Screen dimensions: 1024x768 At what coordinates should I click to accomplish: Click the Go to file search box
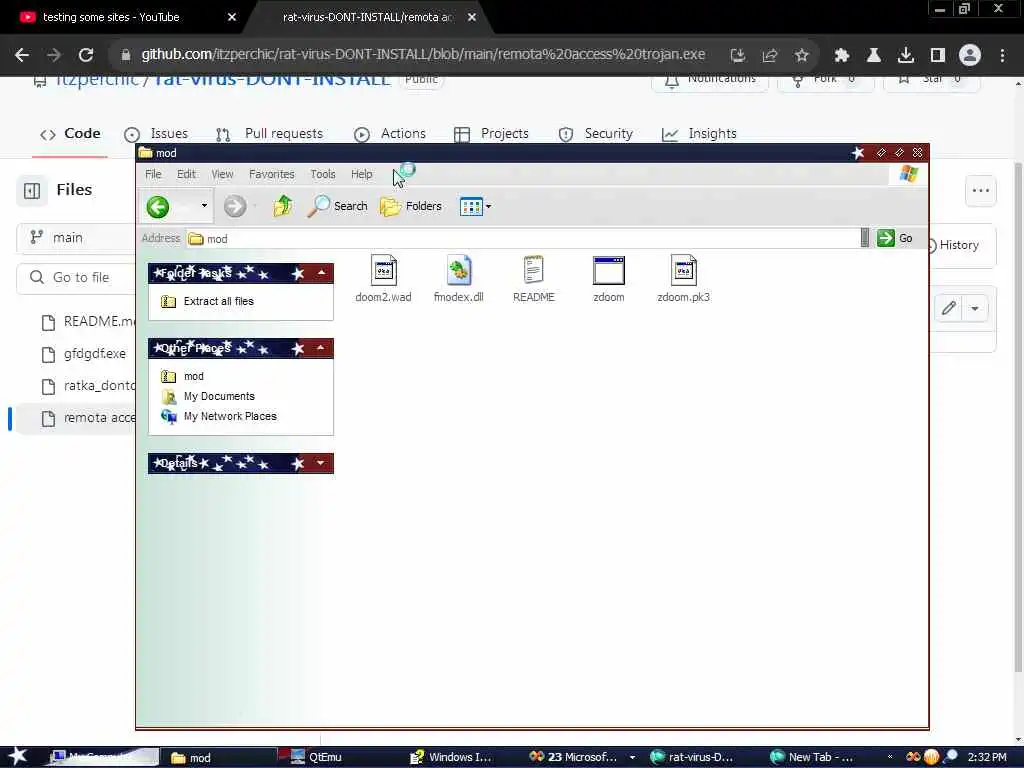(76, 278)
